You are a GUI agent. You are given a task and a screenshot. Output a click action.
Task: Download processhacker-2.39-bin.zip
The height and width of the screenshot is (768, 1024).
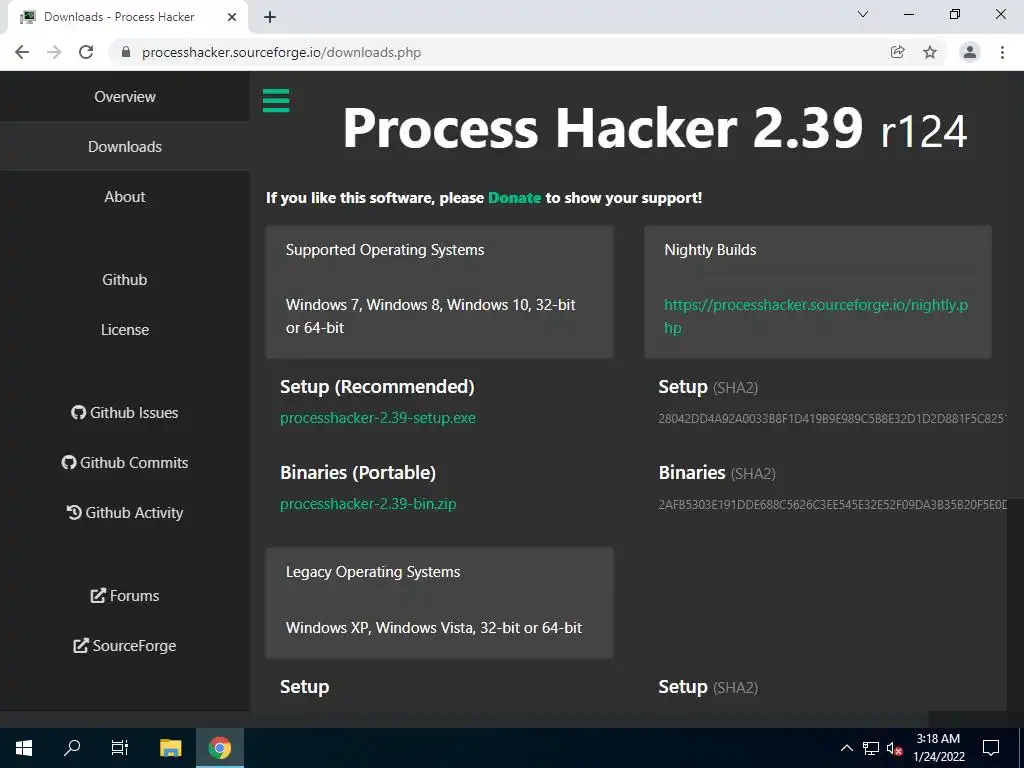coord(368,504)
